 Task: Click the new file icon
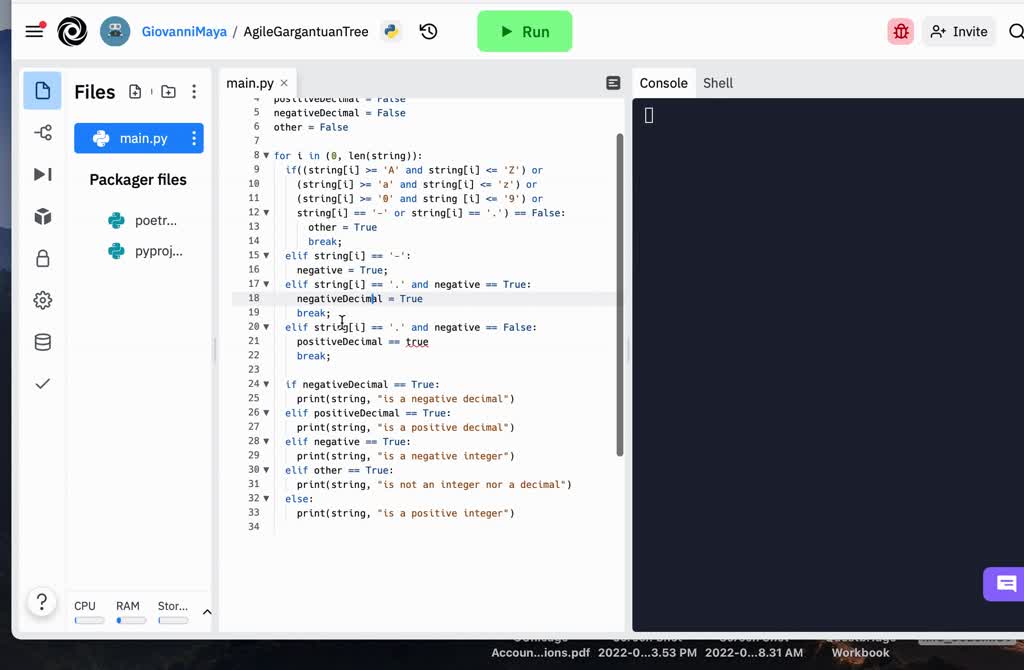click(135, 92)
